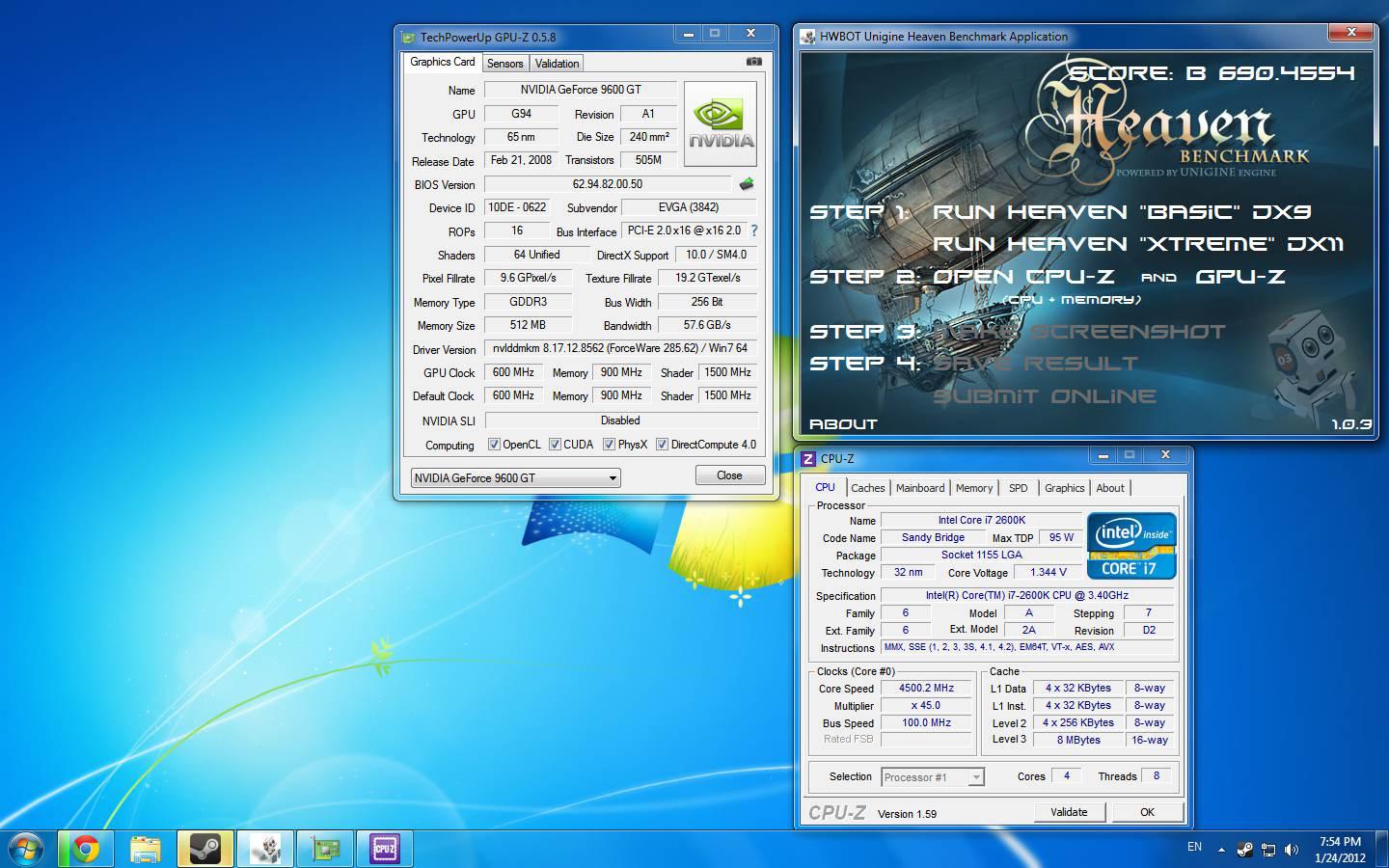
Task: Select the Graphics tab in CPU-Z
Action: tap(1065, 488)
